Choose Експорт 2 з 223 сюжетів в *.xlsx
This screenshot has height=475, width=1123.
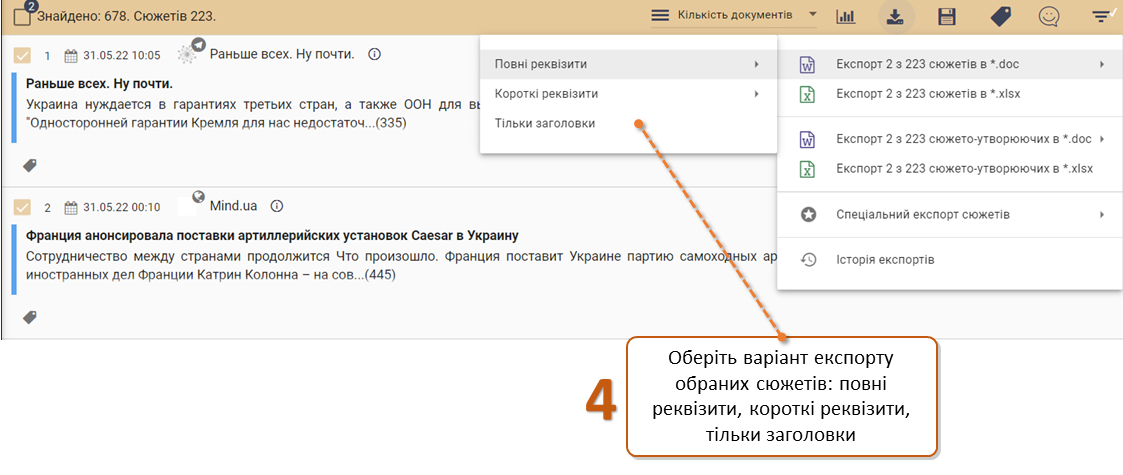950,94
